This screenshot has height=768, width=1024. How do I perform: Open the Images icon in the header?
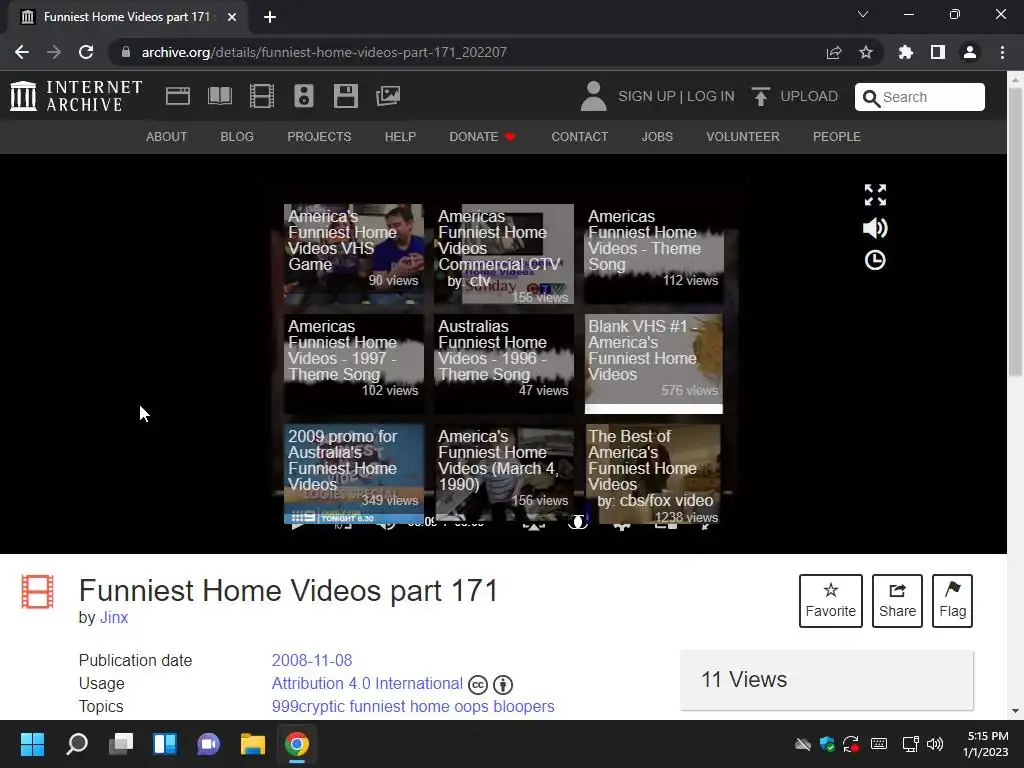(x=388, y=96)
